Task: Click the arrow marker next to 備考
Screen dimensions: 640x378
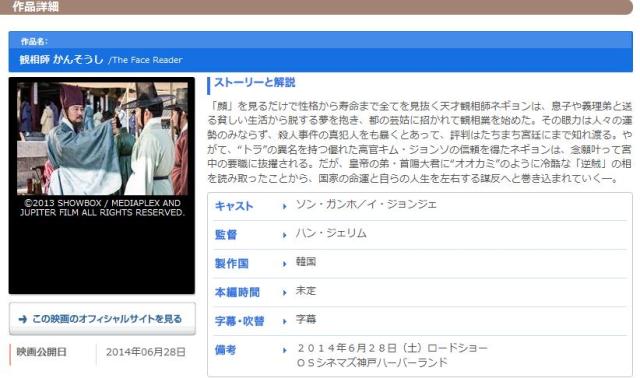Action: click(284, 350)
